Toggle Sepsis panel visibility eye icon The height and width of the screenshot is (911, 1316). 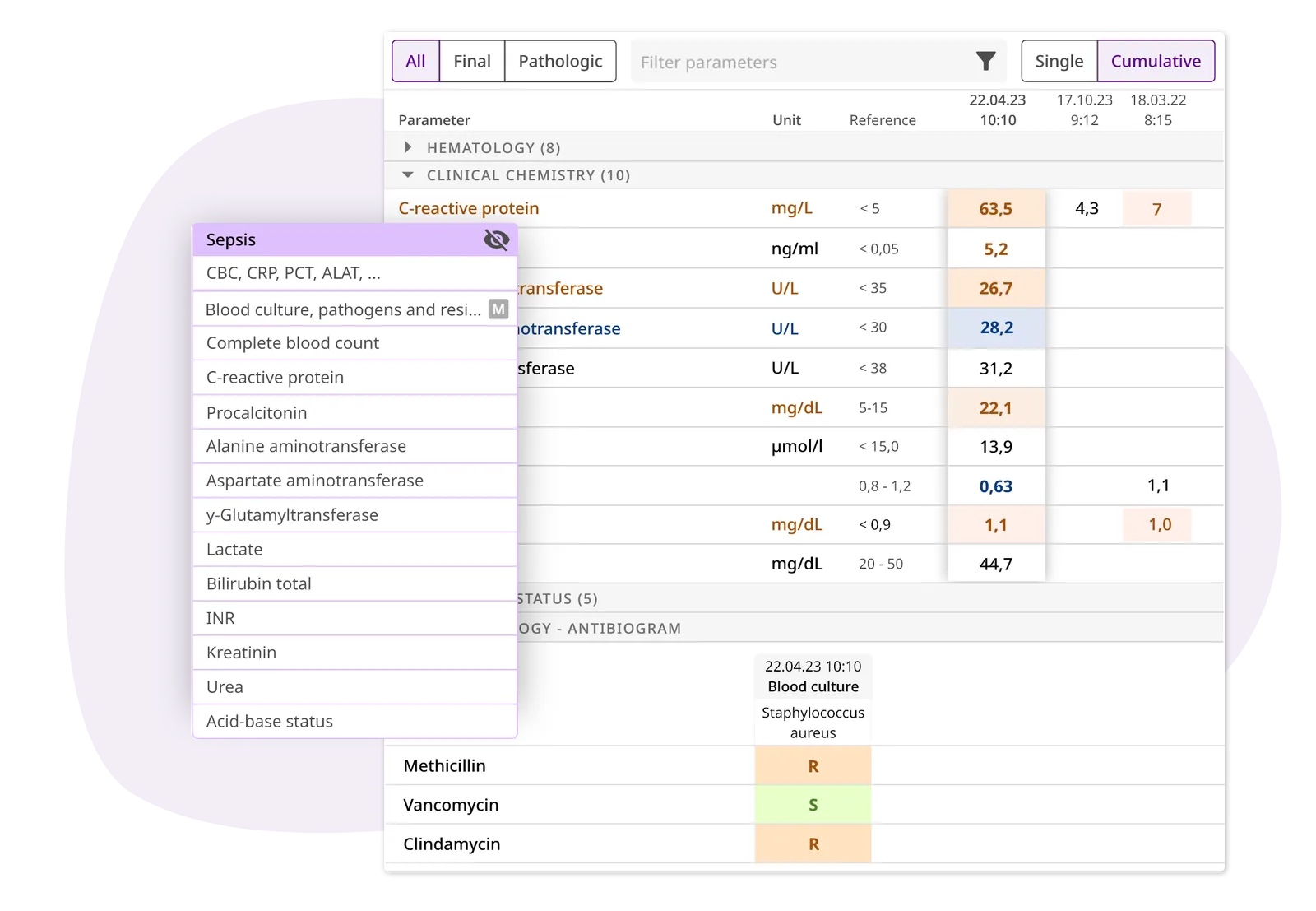pos(496,239)
